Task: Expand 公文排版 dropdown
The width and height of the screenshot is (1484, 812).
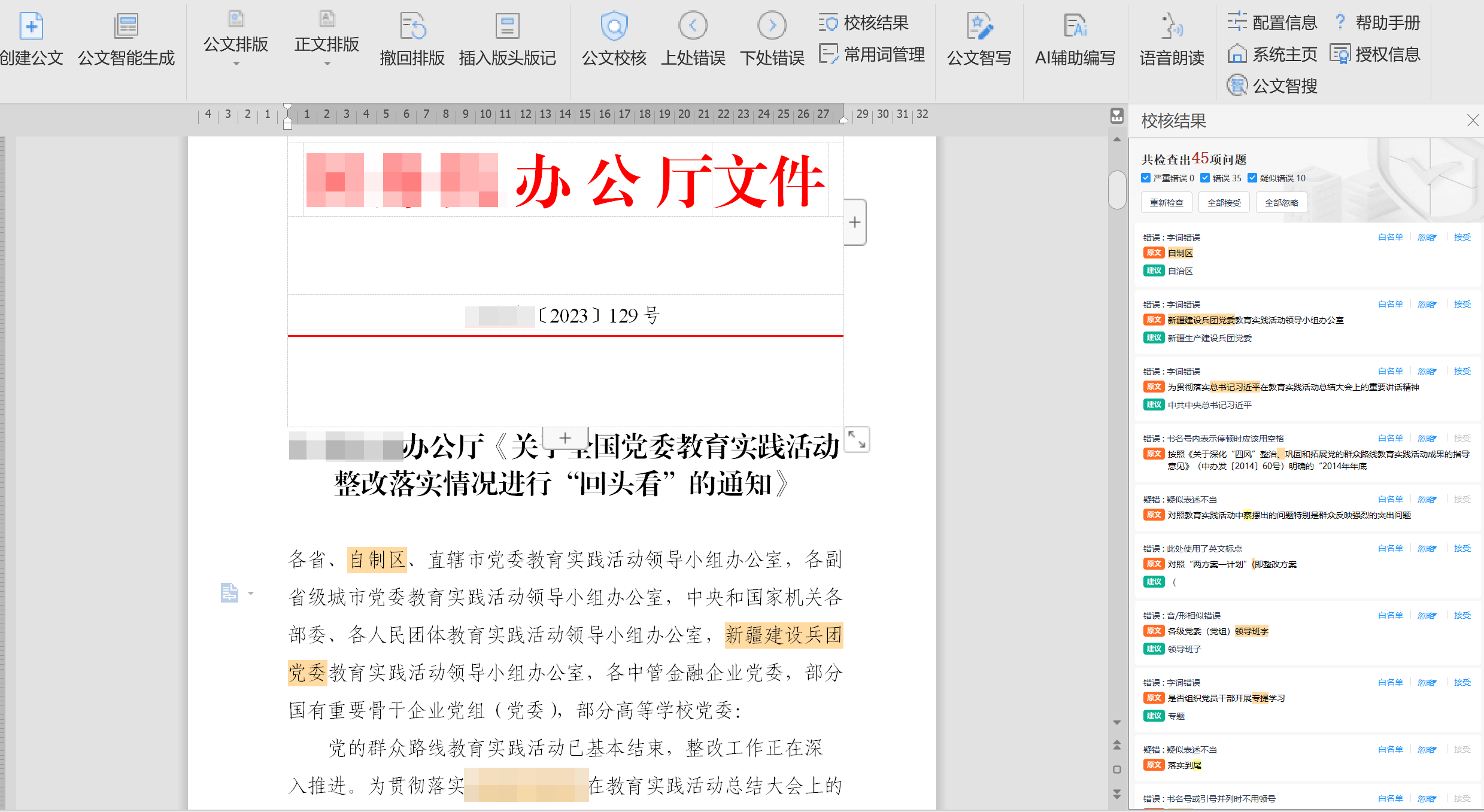Action: tap(236, 63)
